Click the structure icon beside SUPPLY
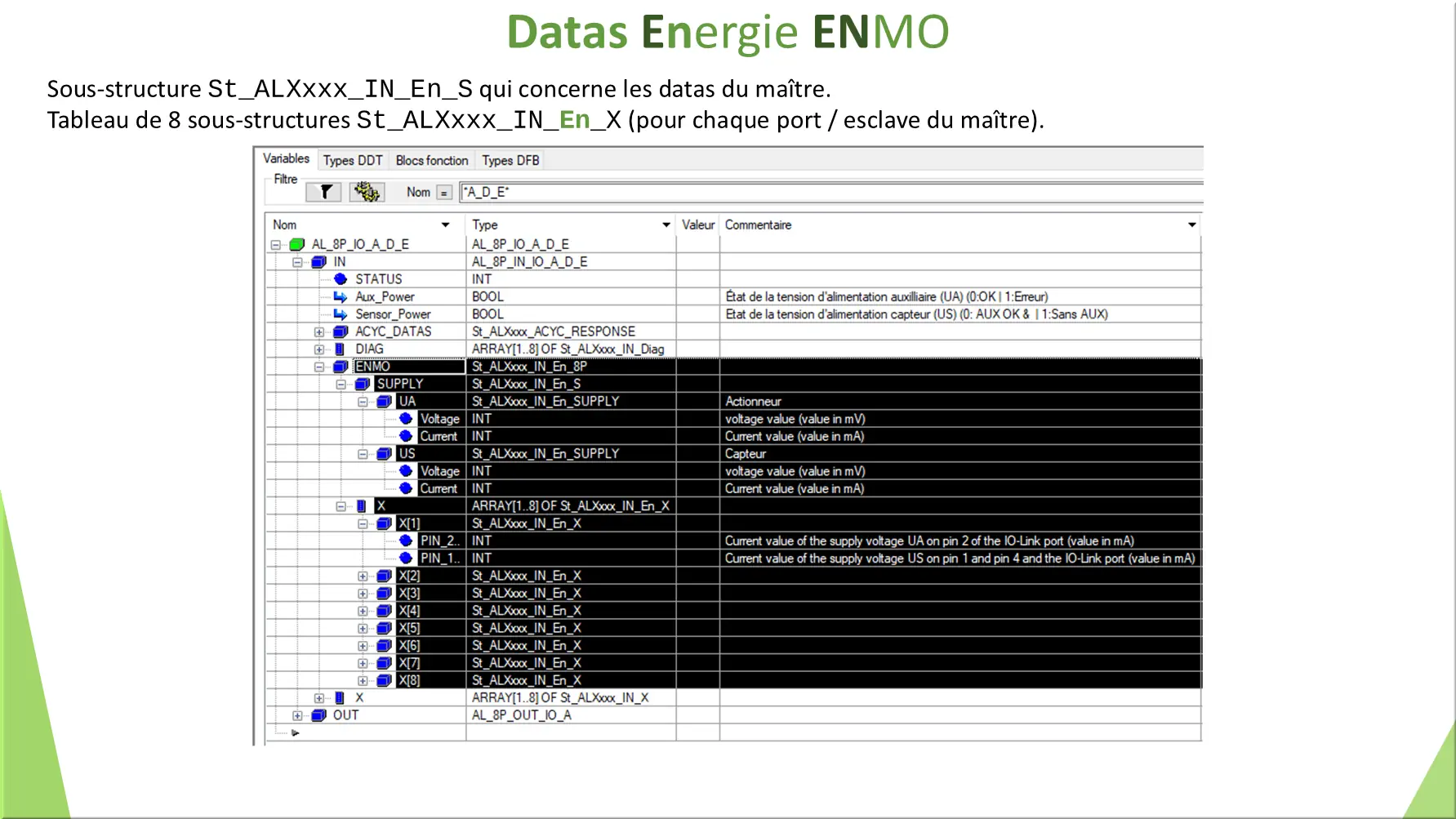This screenshot has height=819, width=1456. coord(363,384)
